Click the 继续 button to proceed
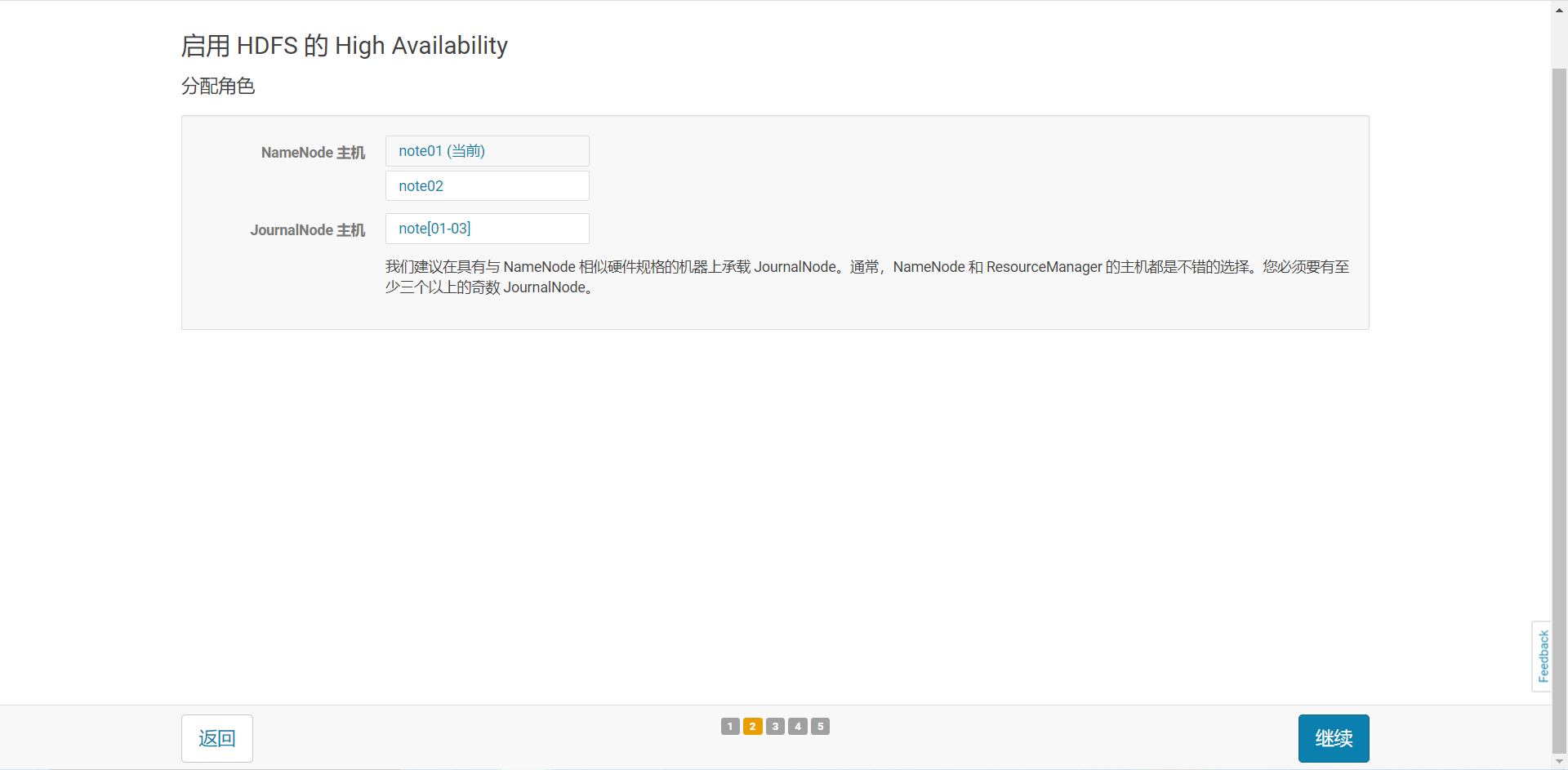1568x770 pixels. (1333, 738)
